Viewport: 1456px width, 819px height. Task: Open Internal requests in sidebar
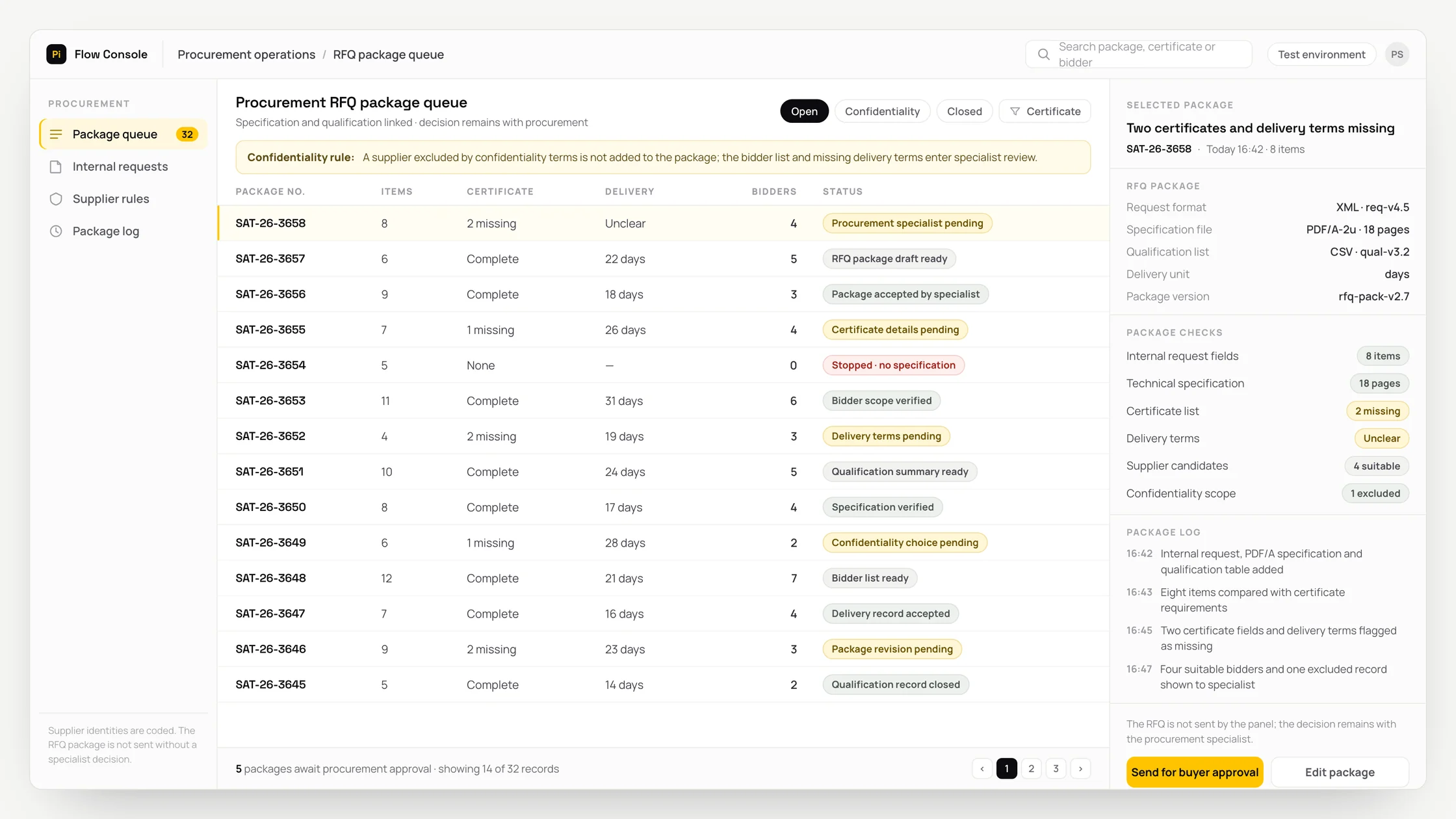pos(123,166)
